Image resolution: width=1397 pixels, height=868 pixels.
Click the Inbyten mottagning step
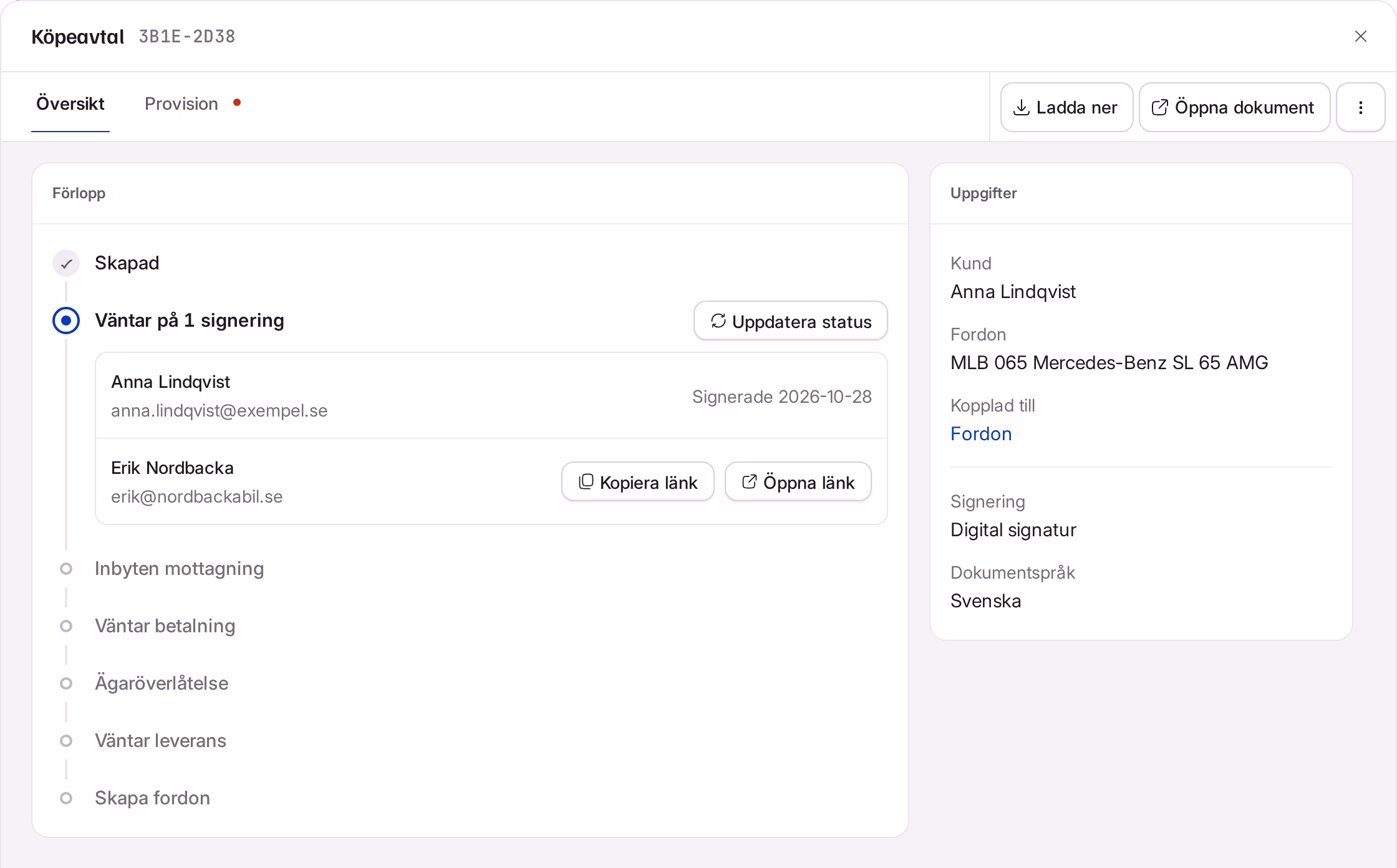coord(179,569)
